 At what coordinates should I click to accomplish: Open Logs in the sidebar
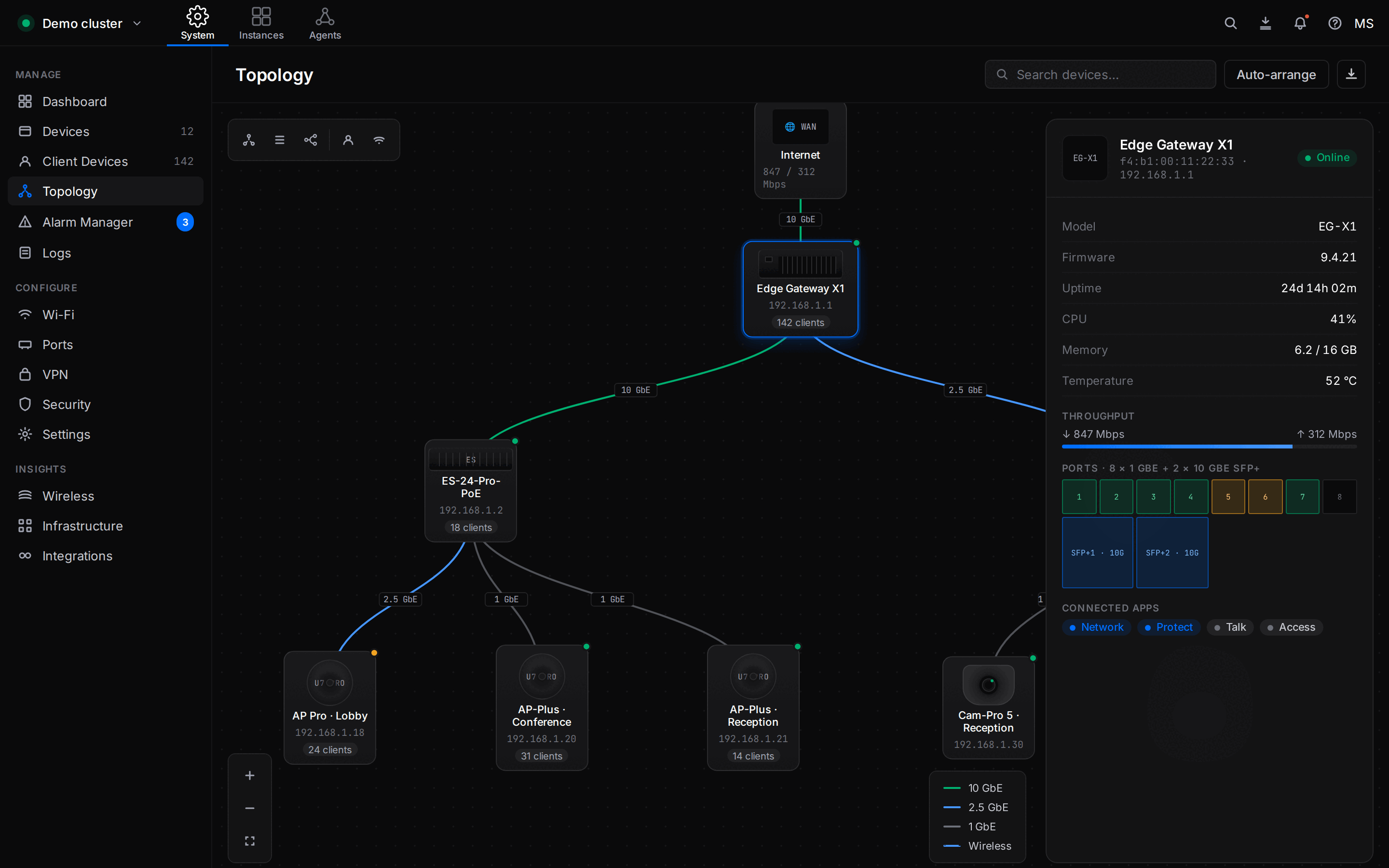[x=106, y=253]
